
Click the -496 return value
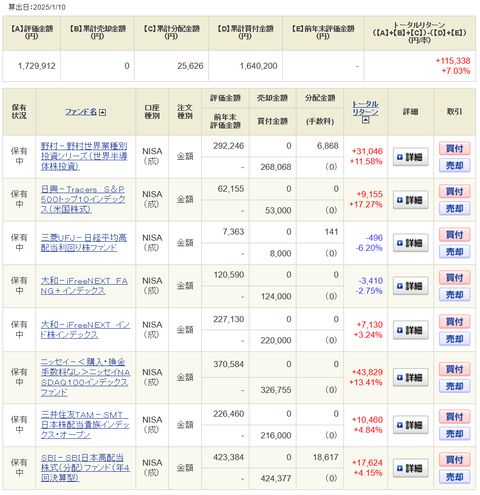374,238
